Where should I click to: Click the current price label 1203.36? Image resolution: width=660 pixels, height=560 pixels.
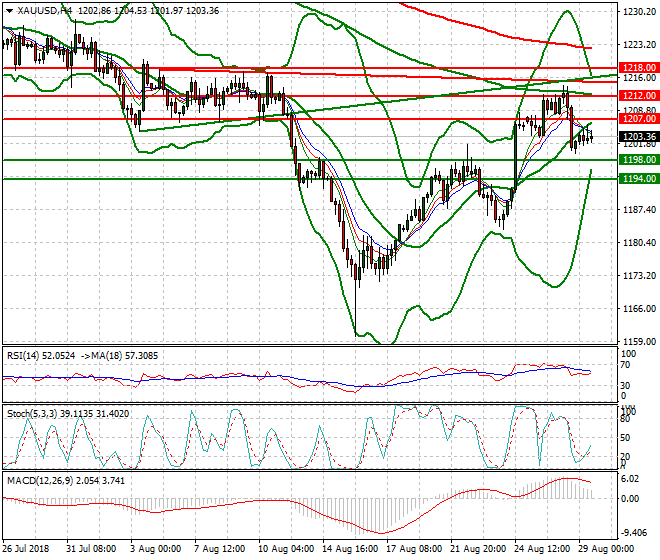pos(639,136)
